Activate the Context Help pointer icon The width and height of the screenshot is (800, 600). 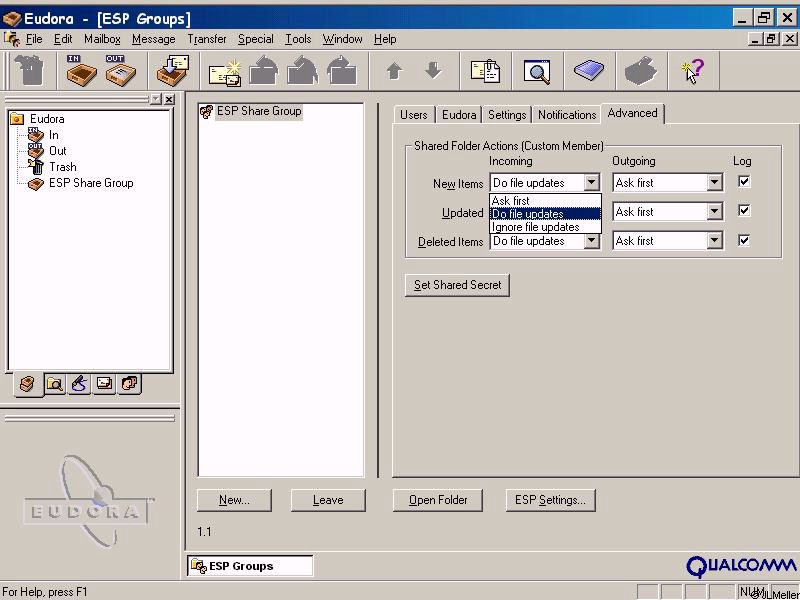pyautogui.click(x=692, y=71)
